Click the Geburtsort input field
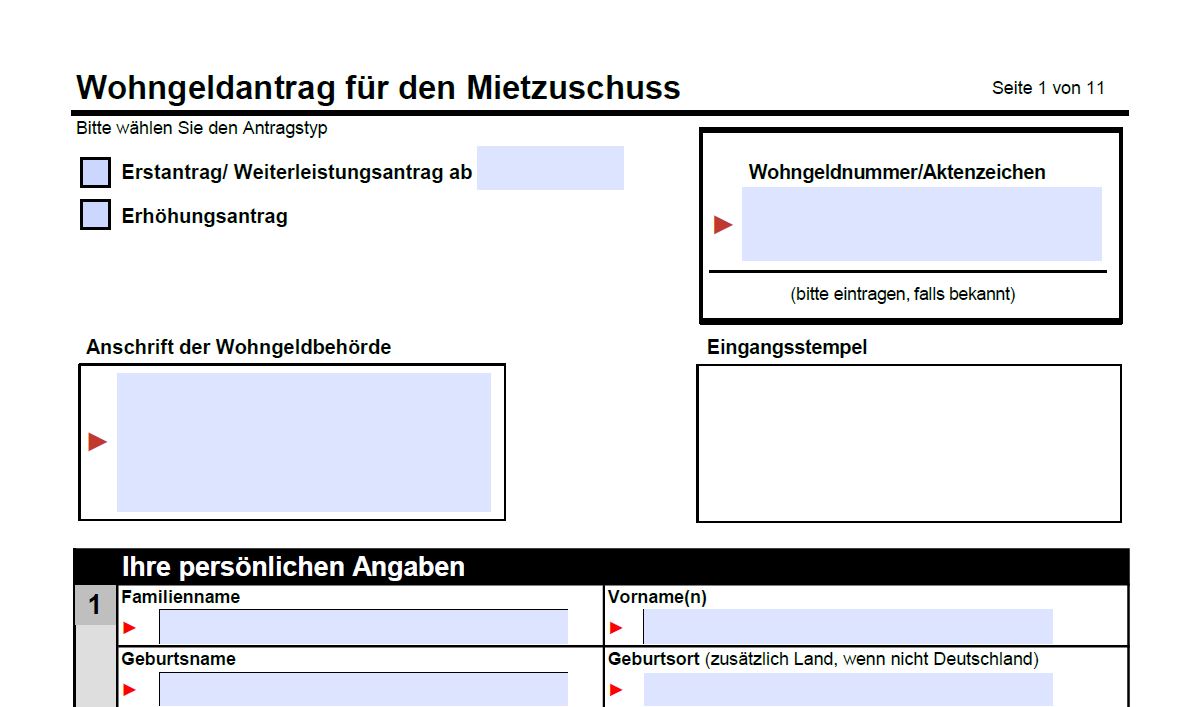The image size is (1194, 707). click(x=848, y=689)
